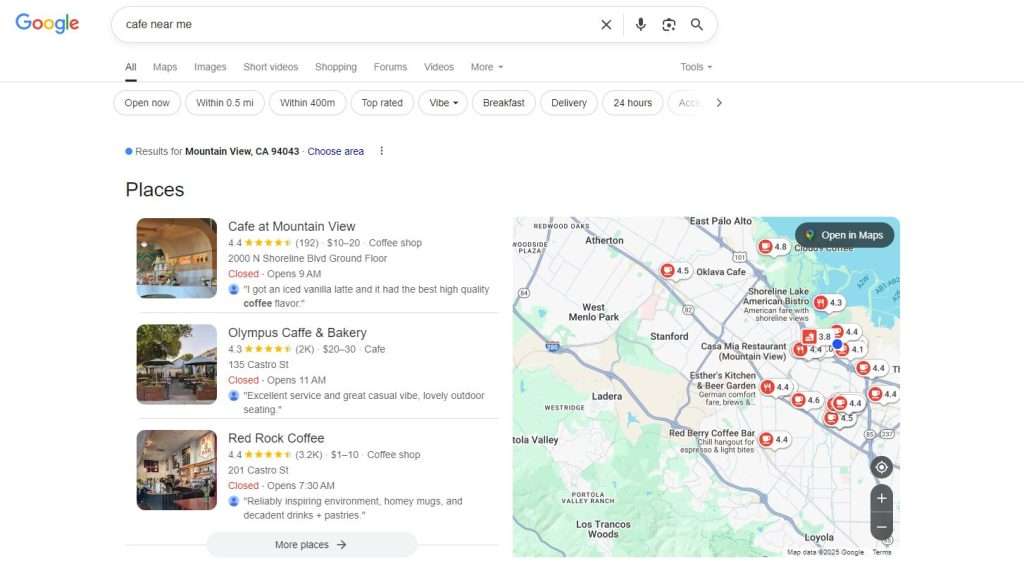Viewport: 1024px width, 577px height.
Task: Click the 3.8 rated map pin
Action: pos(816,337)
